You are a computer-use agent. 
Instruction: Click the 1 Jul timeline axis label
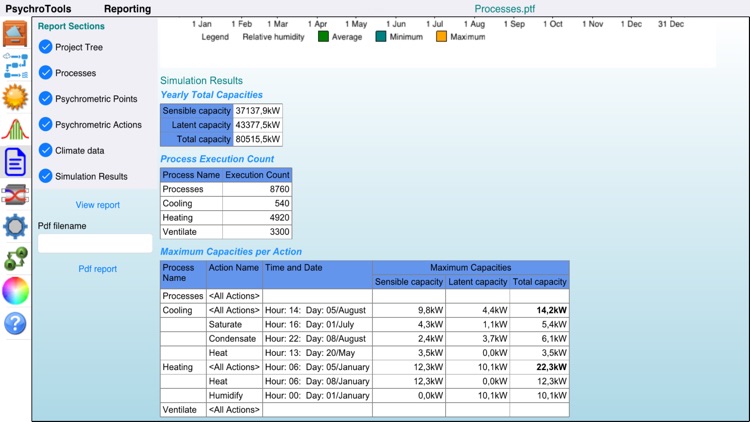point(434,24)
